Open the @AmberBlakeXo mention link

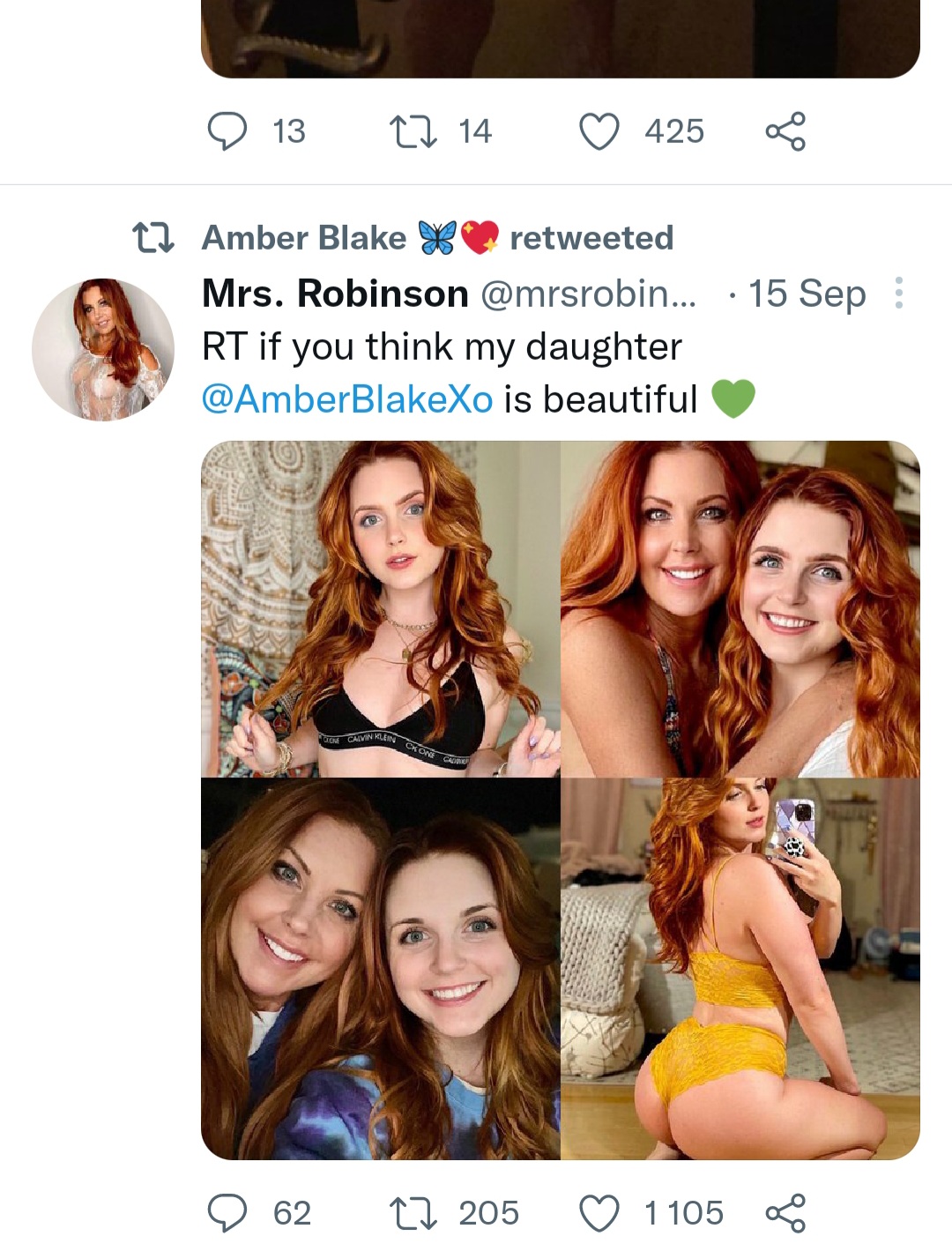347,399
